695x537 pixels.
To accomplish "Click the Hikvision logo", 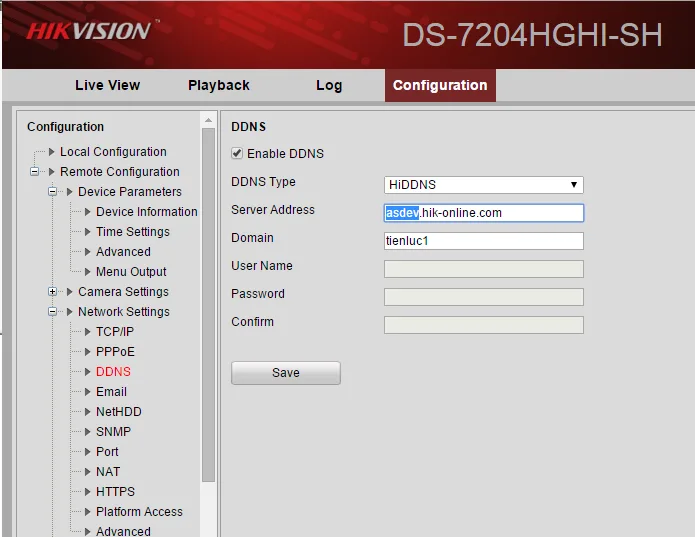I will [89, 31].
